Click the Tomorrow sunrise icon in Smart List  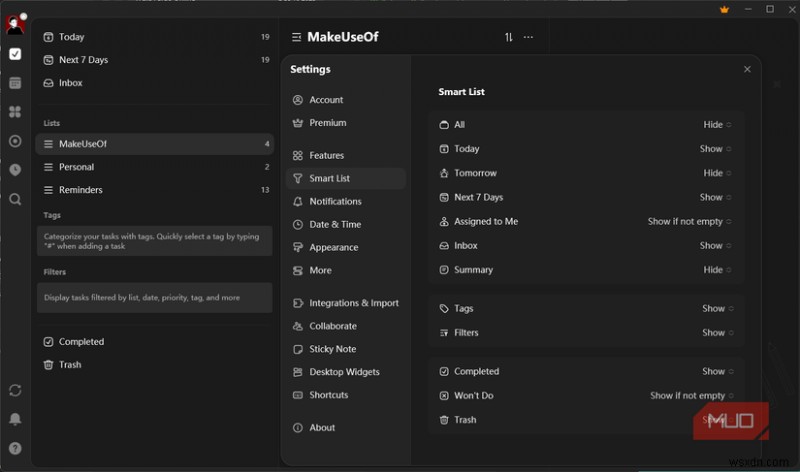(444, 173)
